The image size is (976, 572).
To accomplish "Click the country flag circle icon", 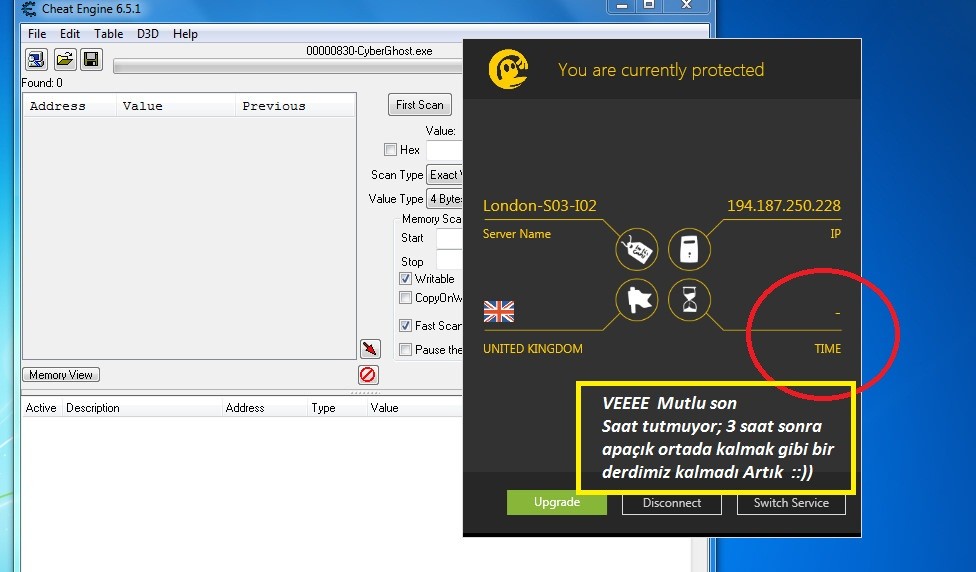I will [637, 300].
